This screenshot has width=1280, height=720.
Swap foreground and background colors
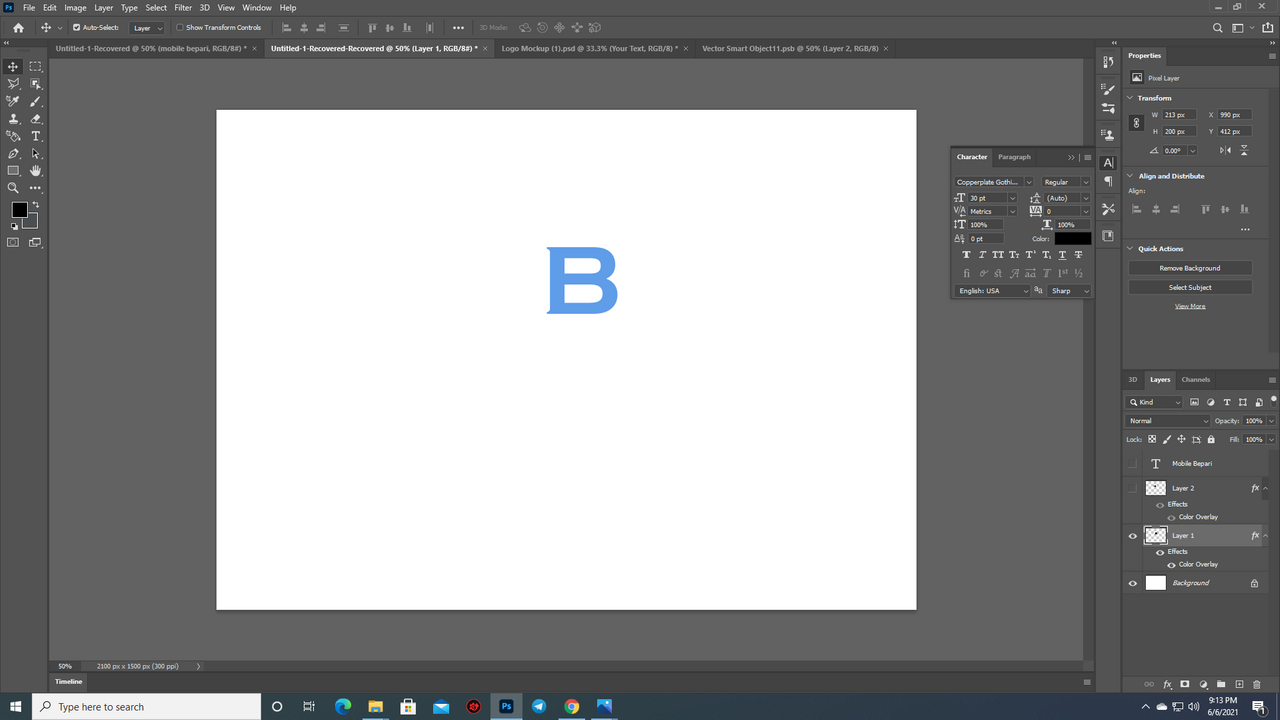(x=36, y=205)
